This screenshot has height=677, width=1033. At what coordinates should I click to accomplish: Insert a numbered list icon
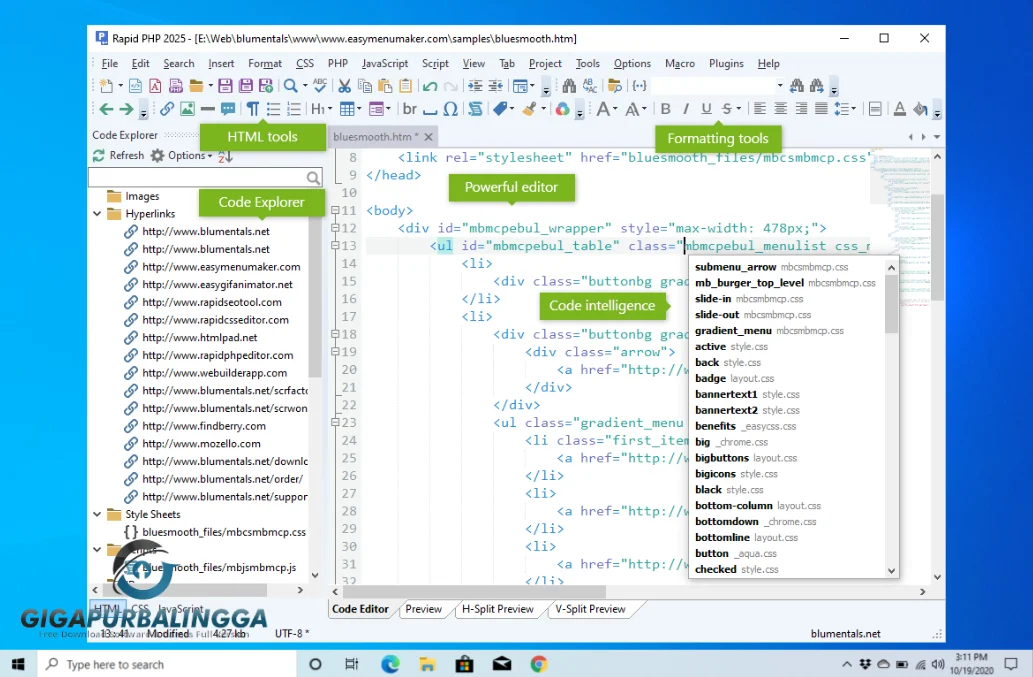coord(294,109)
